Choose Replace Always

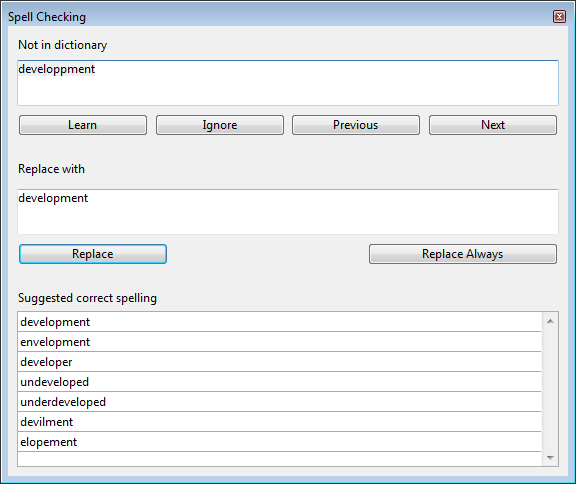tap(463, 254)
